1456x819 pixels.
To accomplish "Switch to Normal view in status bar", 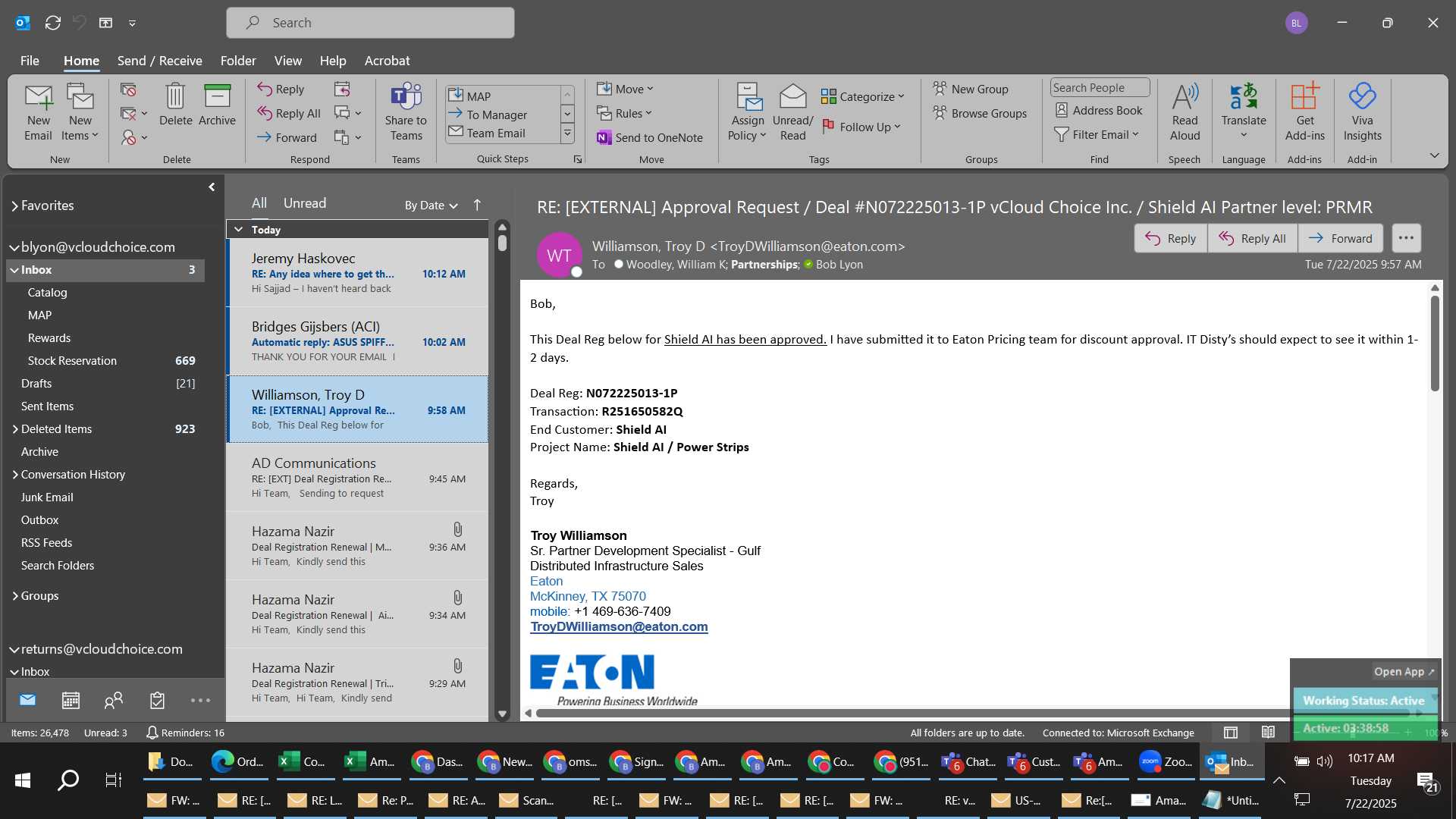I will pos(1231,733).
